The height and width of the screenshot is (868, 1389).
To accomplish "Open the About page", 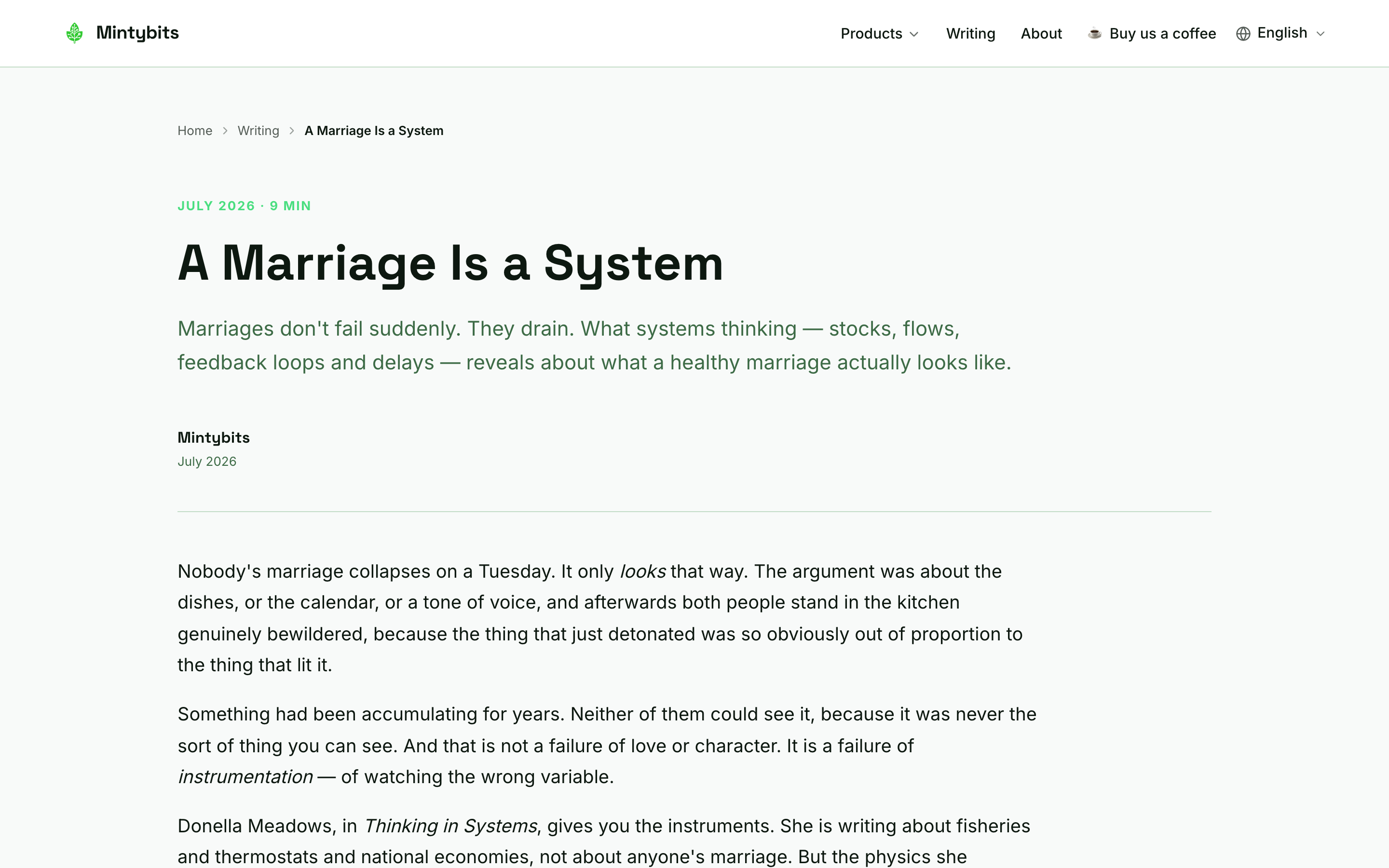I will click(1041, 33).
